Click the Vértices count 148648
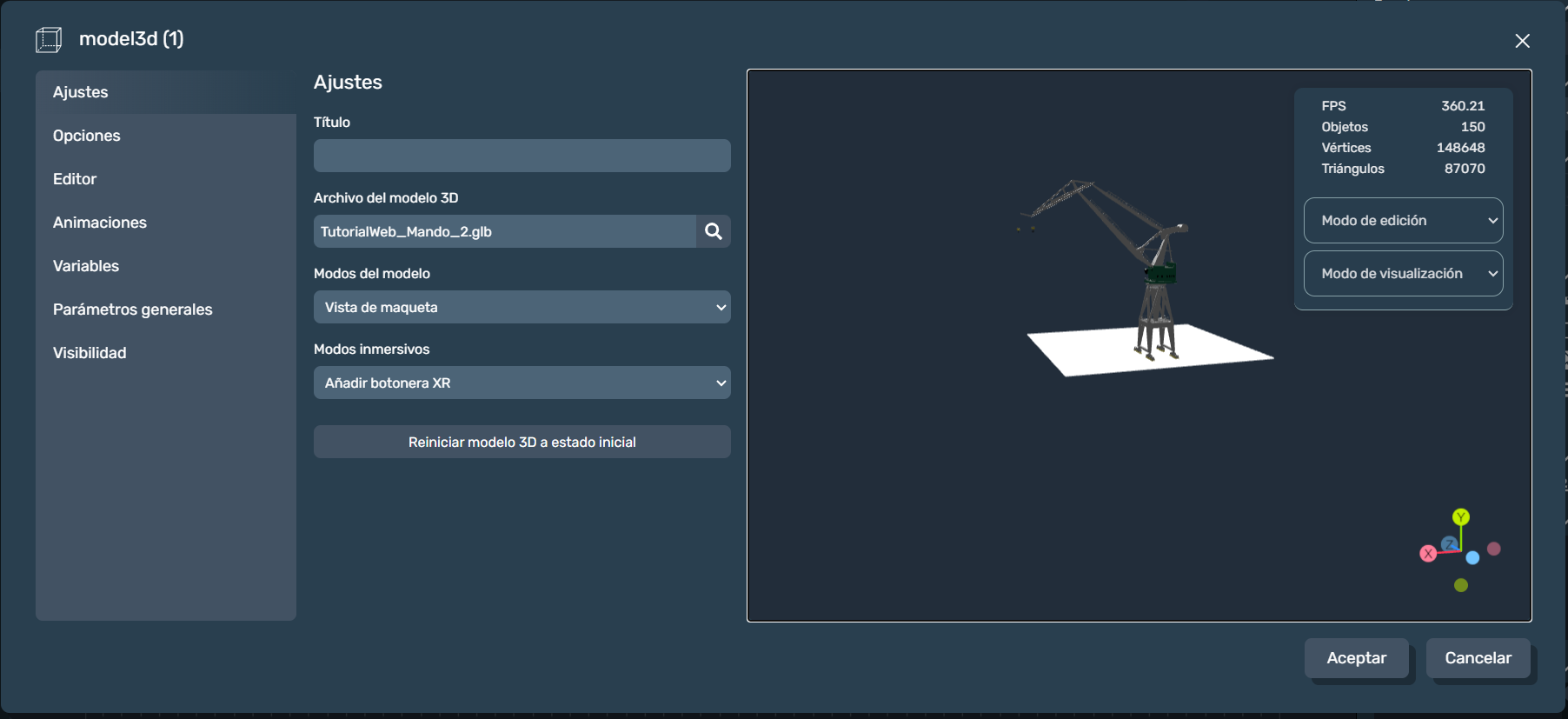 click(1460, 148)
